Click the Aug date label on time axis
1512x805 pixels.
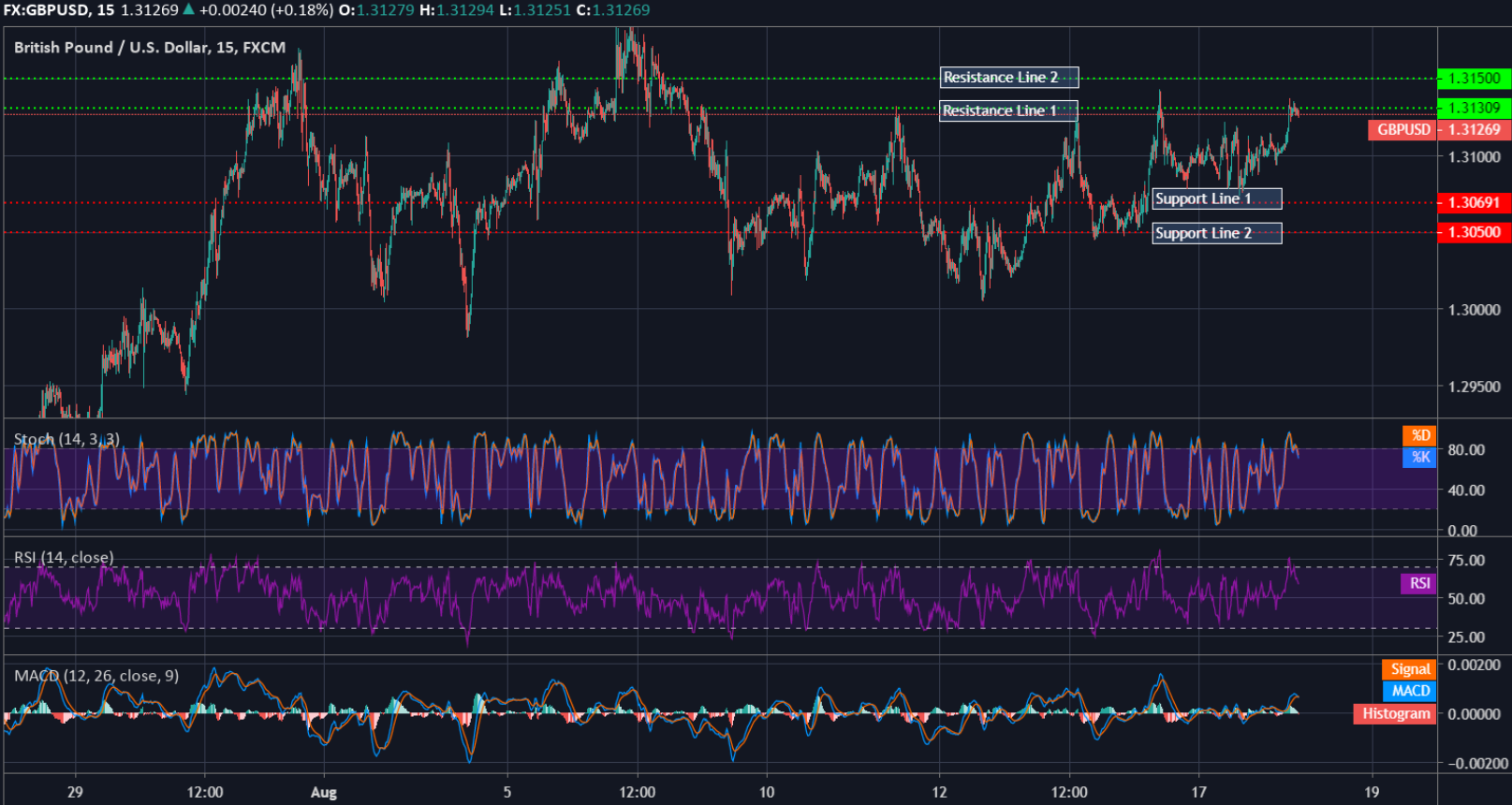coord(324,793)
